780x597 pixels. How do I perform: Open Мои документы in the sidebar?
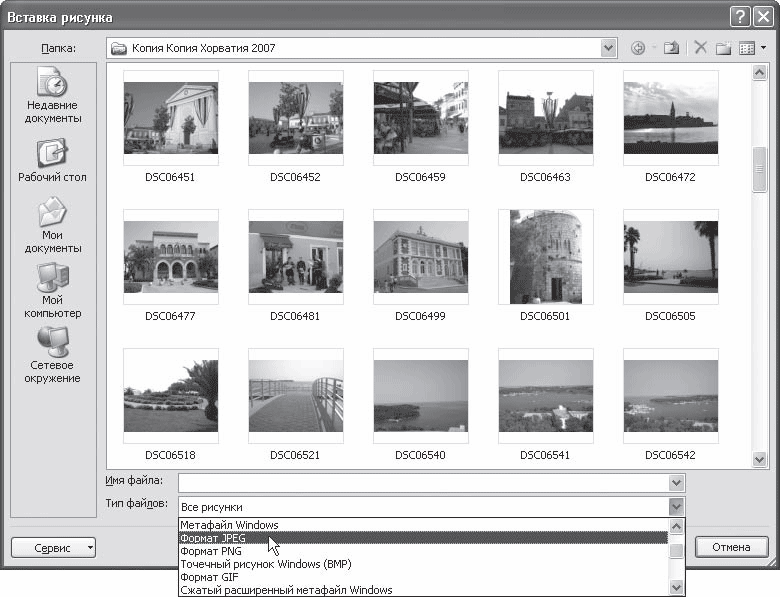(x=53, y=225)
